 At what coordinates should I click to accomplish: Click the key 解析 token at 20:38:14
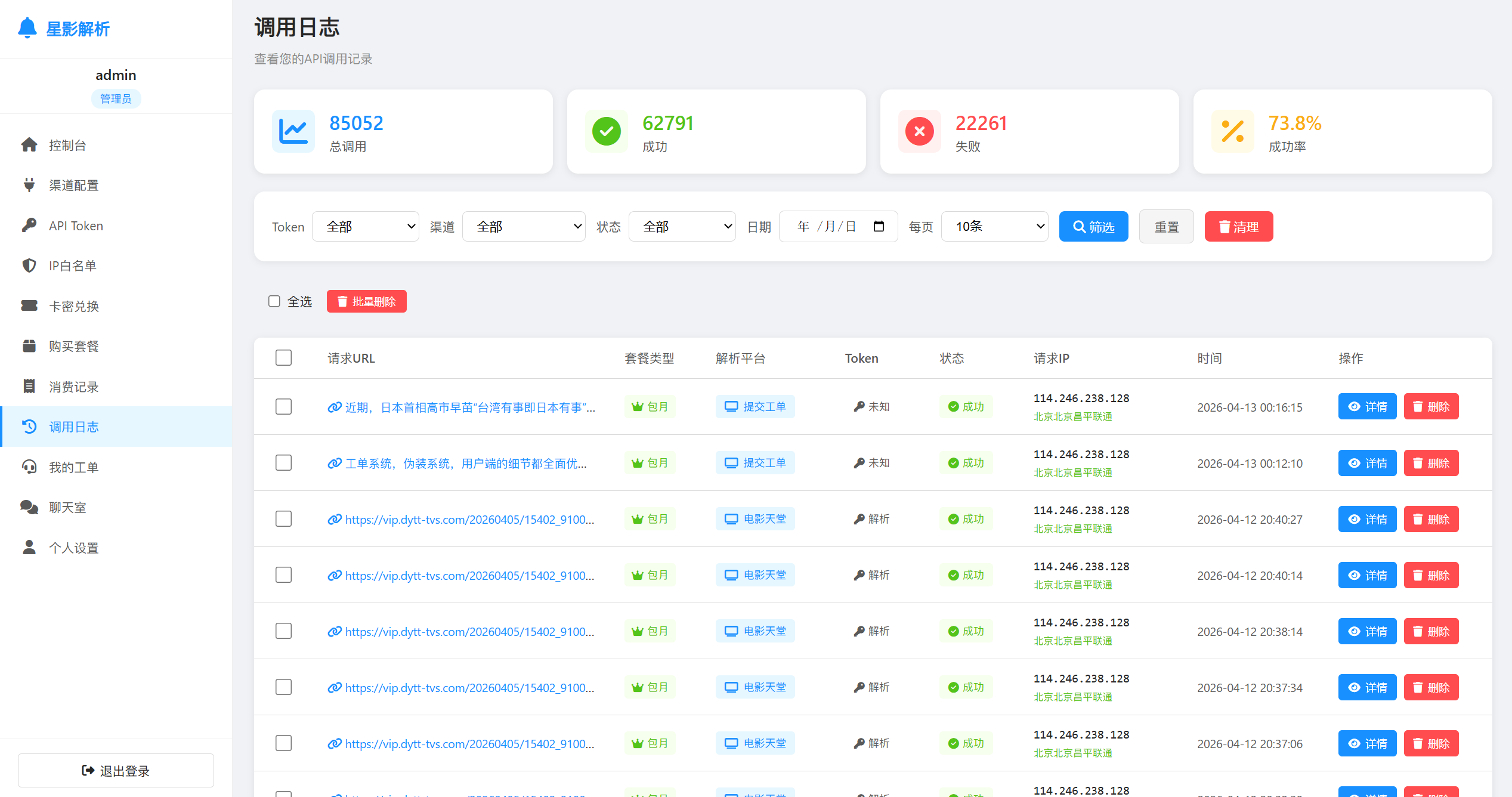[x=871, y=631]
